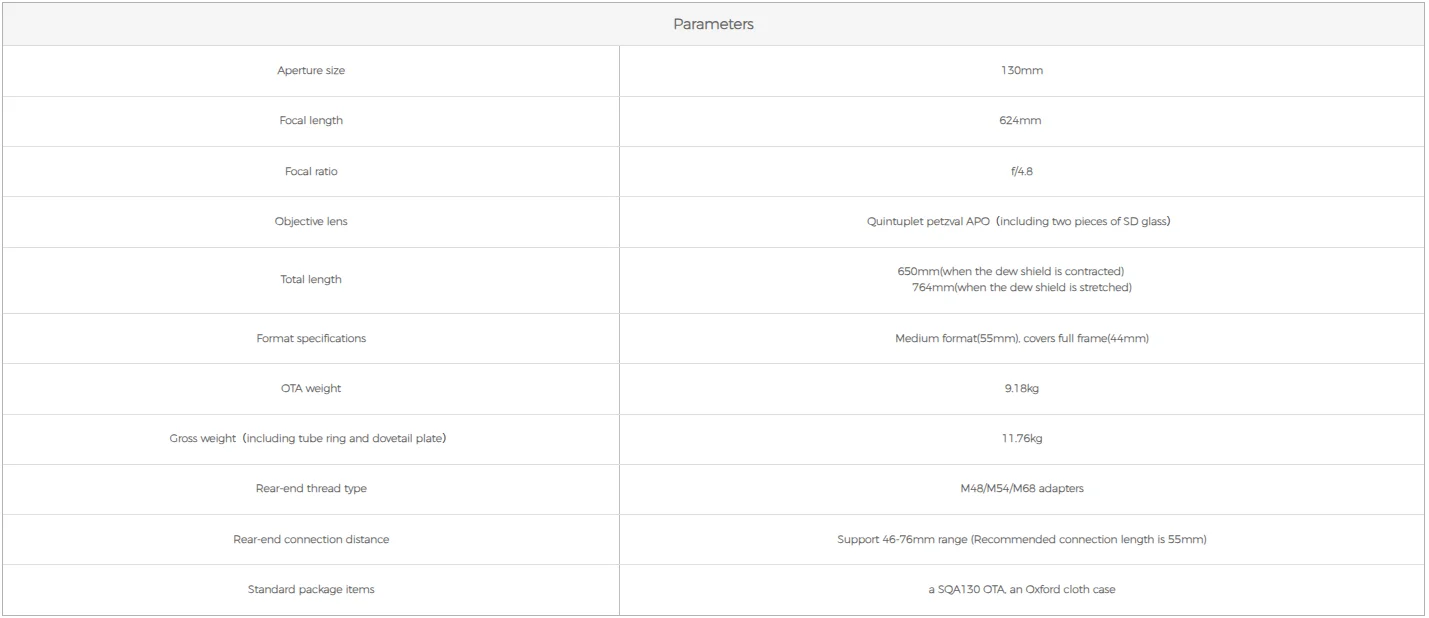Click the Parameters table header

tap(713, 24)
